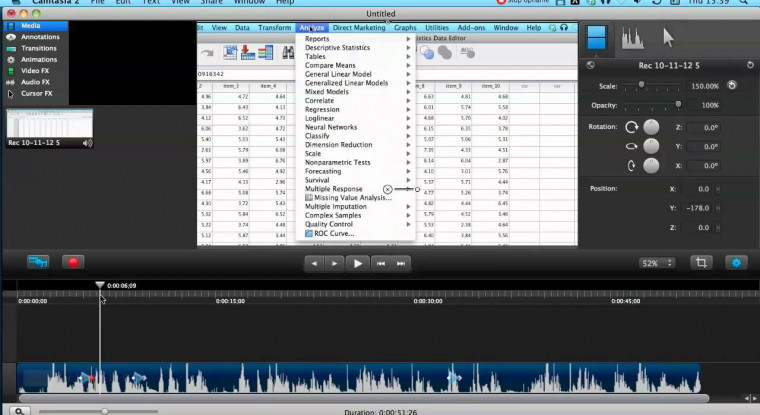Reset visual properties with top-right arrow icon
This screenshot has width=760, height=415.
click(750, 65)
